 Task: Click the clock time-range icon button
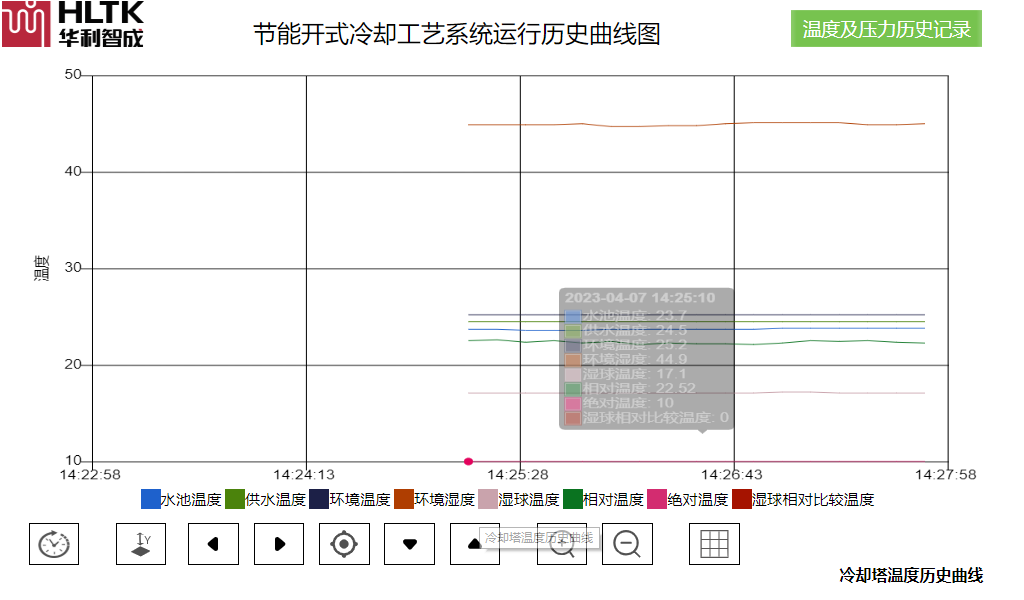54,544
